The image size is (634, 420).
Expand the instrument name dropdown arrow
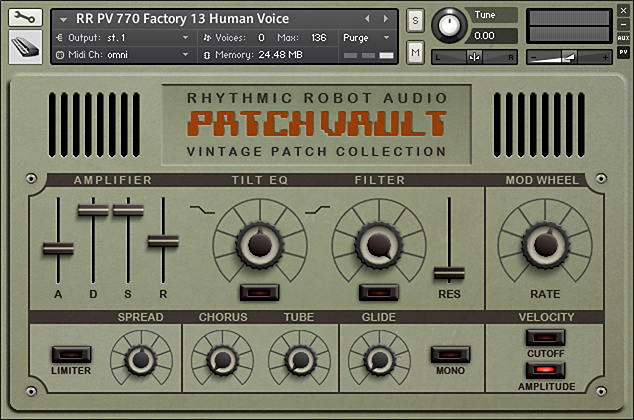coord(63,19)
